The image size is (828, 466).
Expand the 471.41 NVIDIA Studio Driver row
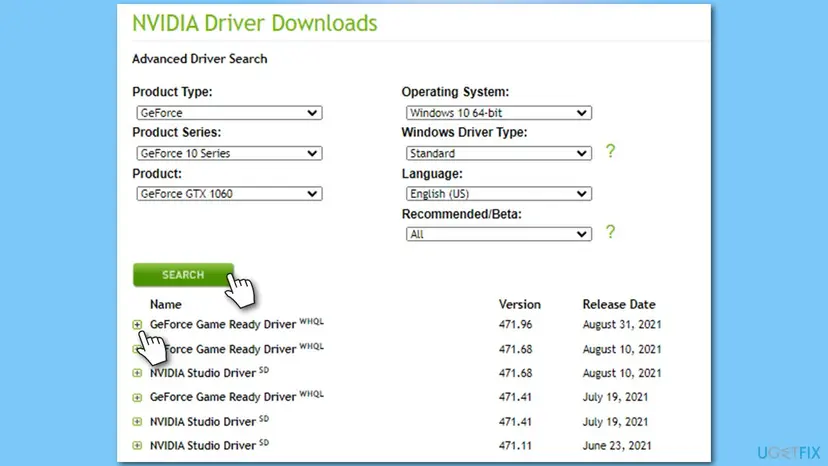click(137, 422)
